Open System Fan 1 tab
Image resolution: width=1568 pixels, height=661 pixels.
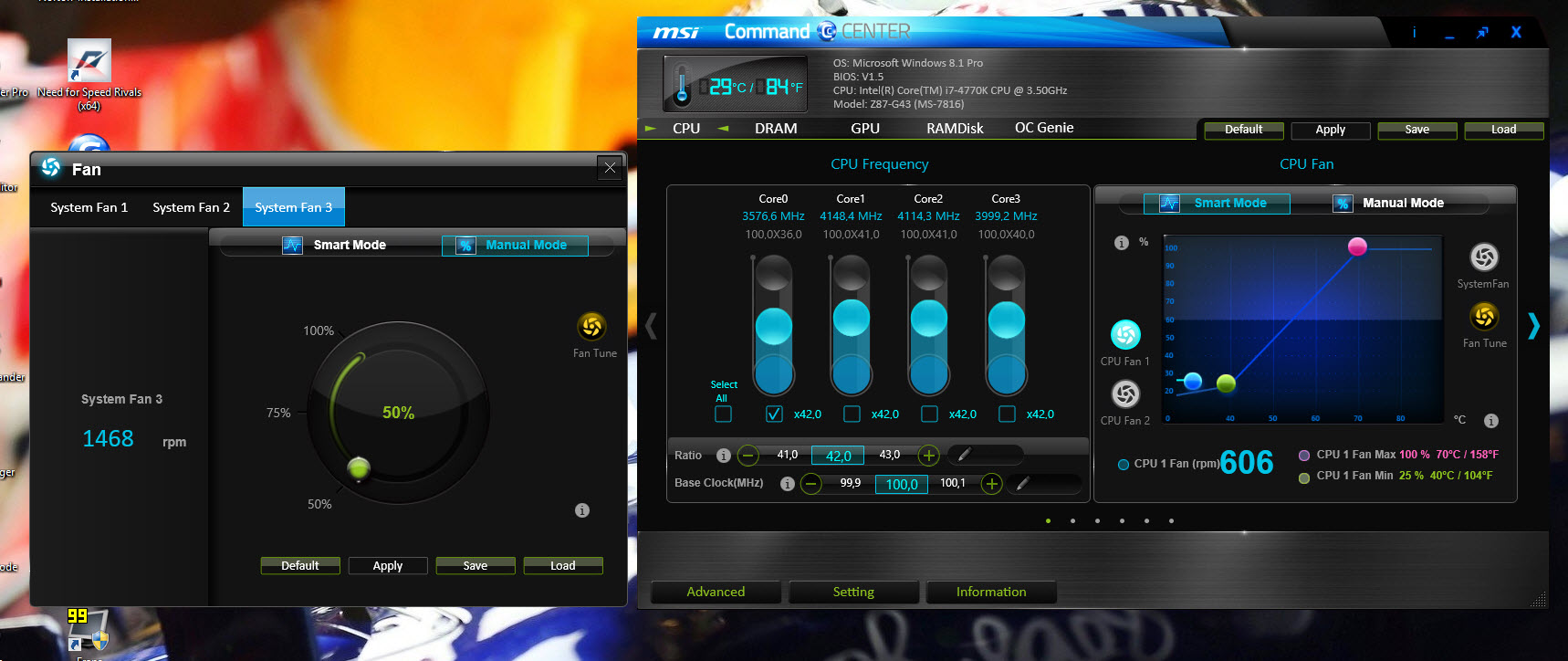tap(89, 207)
